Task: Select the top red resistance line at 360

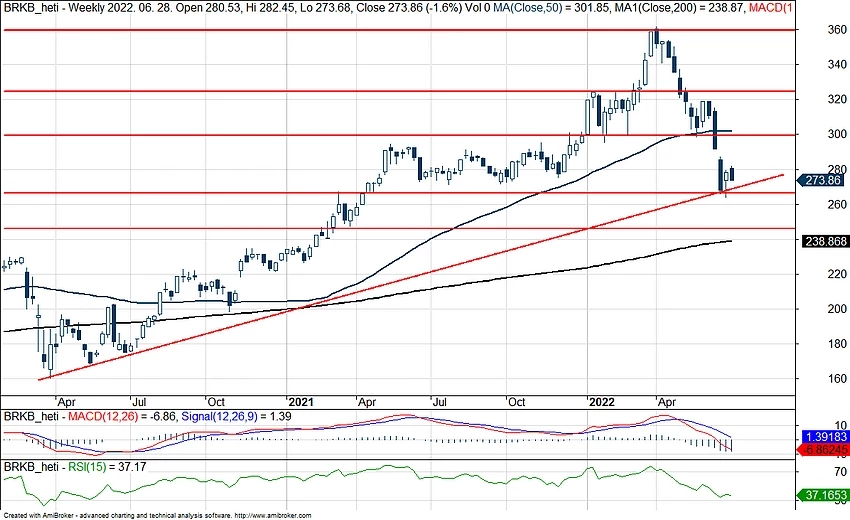Action: point(300,30)
